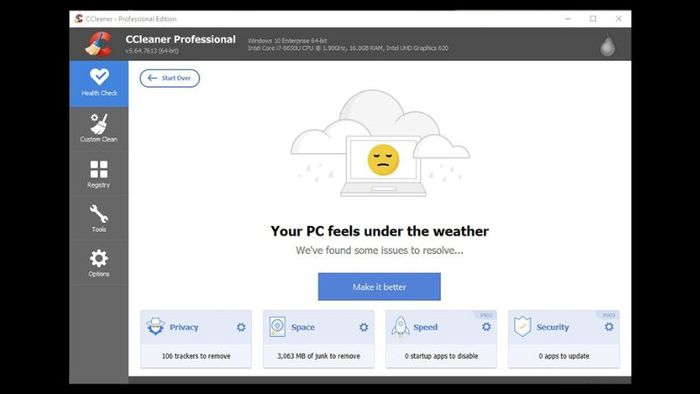Click the PRO badge on Speed card

[486, 315]
